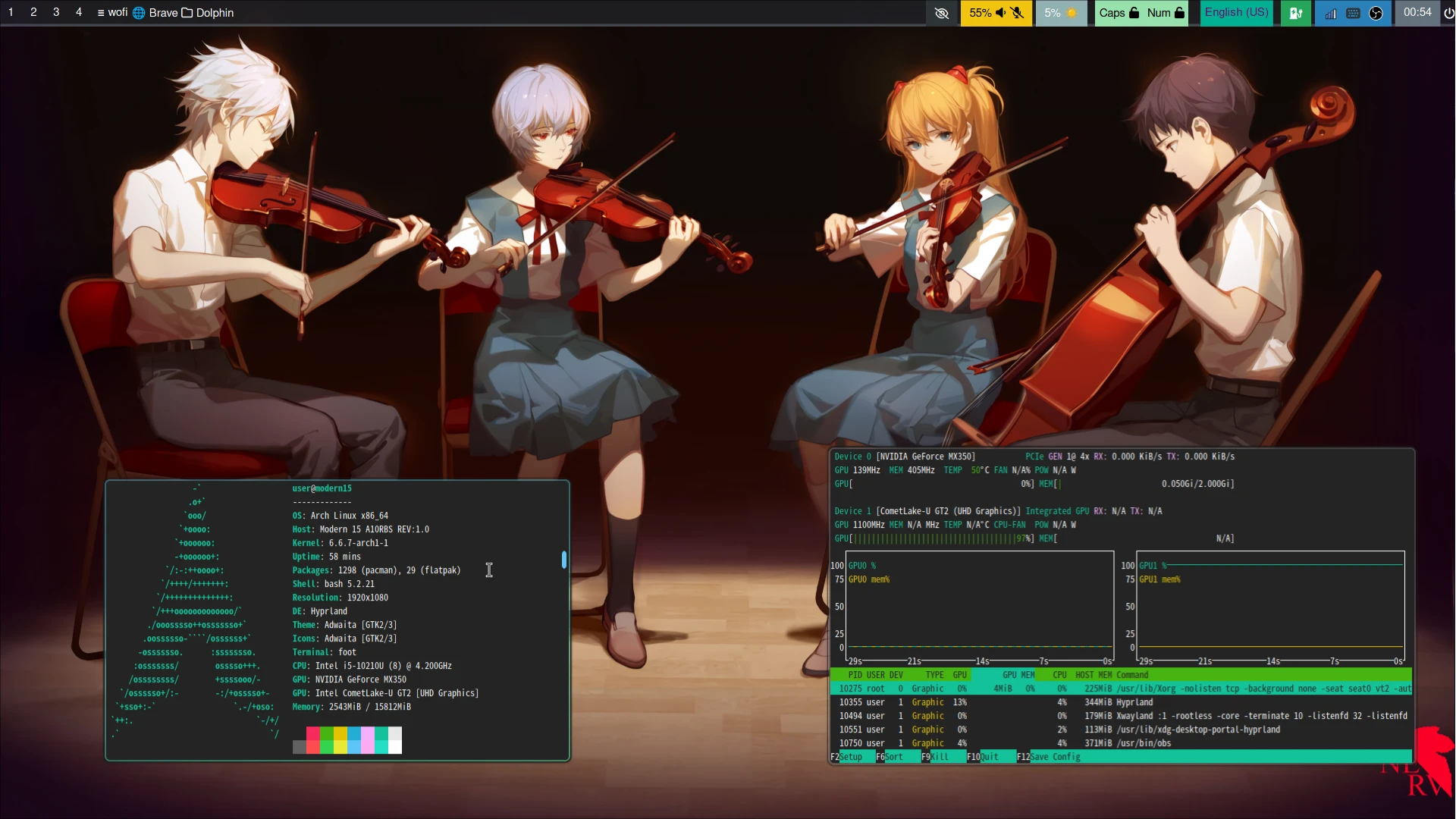Click the GPU0 % legend in the left graph
The image size is (1456, 819).
pos(862,566)
